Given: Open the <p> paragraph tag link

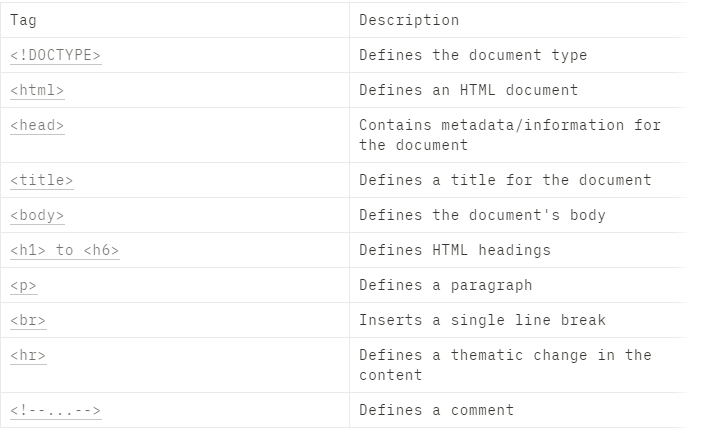Looking at the screenshot, I should tap(23, 285).
